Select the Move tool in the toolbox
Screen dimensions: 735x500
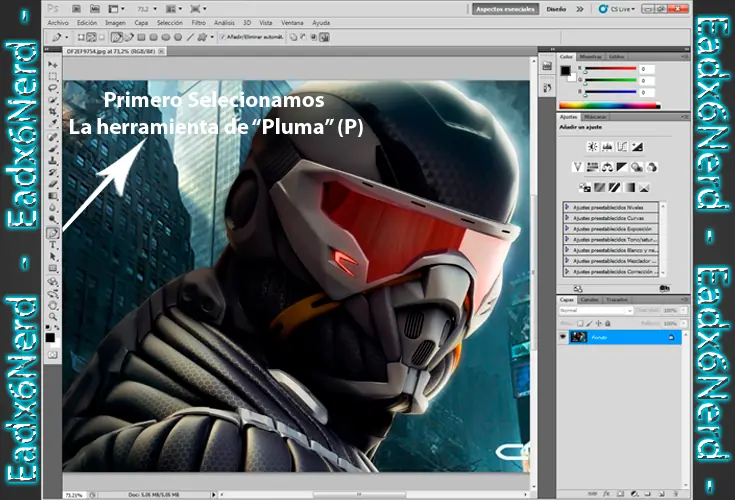52,64
